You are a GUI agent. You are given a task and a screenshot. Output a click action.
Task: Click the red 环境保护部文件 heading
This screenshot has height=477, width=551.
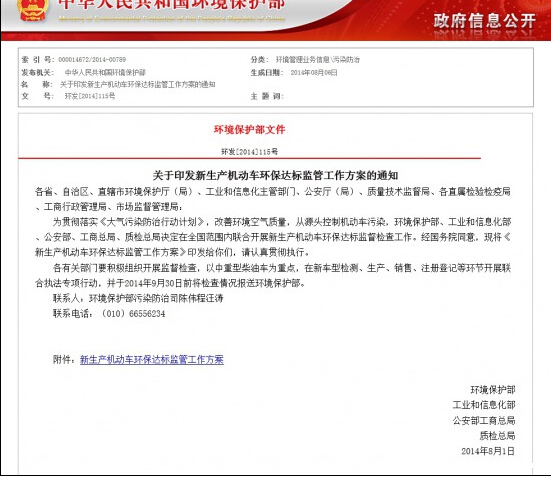pyautogui.click(x=249, y=130)
